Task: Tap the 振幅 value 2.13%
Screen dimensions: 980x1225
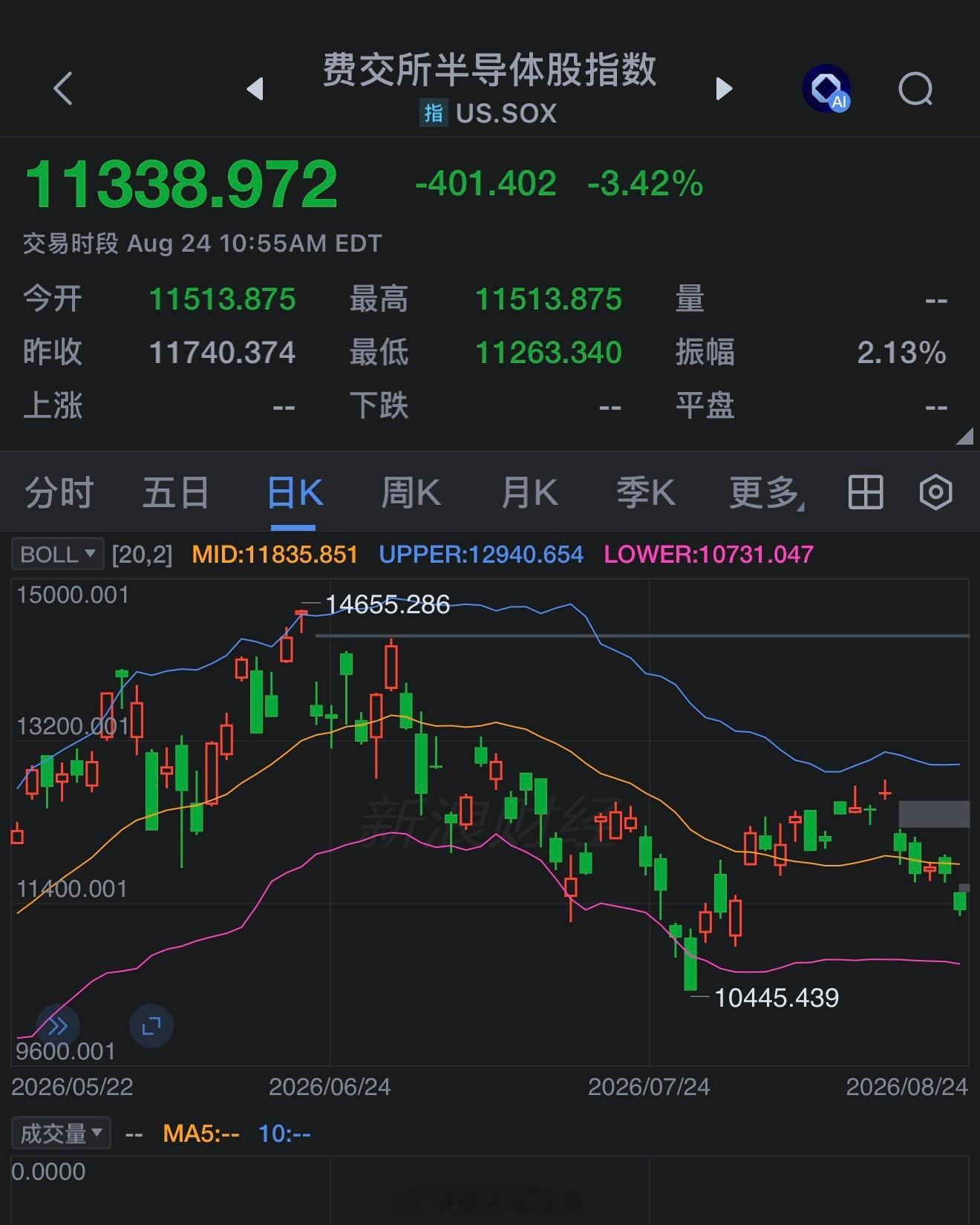Action: click(902, 353)
